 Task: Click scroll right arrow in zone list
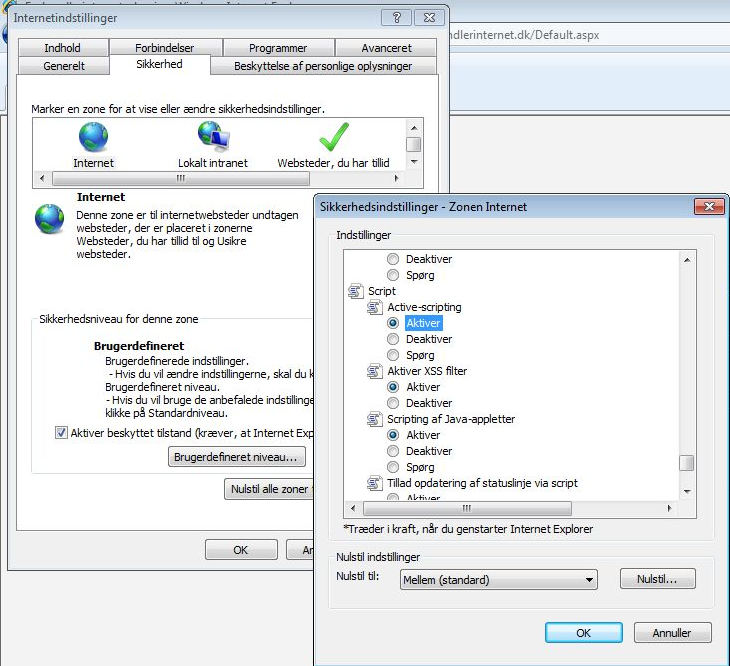click(x=396, y=178)
